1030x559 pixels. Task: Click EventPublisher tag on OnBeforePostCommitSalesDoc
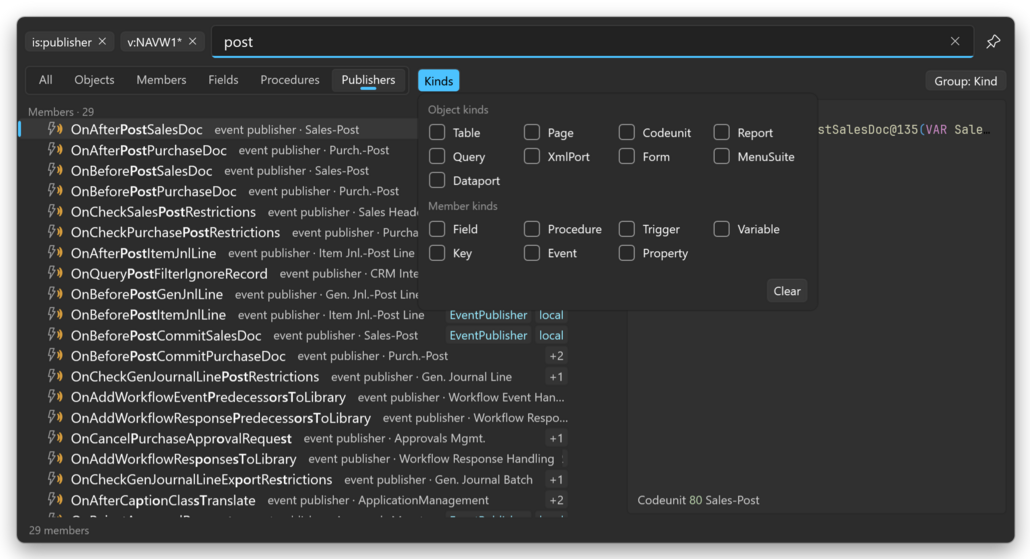coord(488,335)
